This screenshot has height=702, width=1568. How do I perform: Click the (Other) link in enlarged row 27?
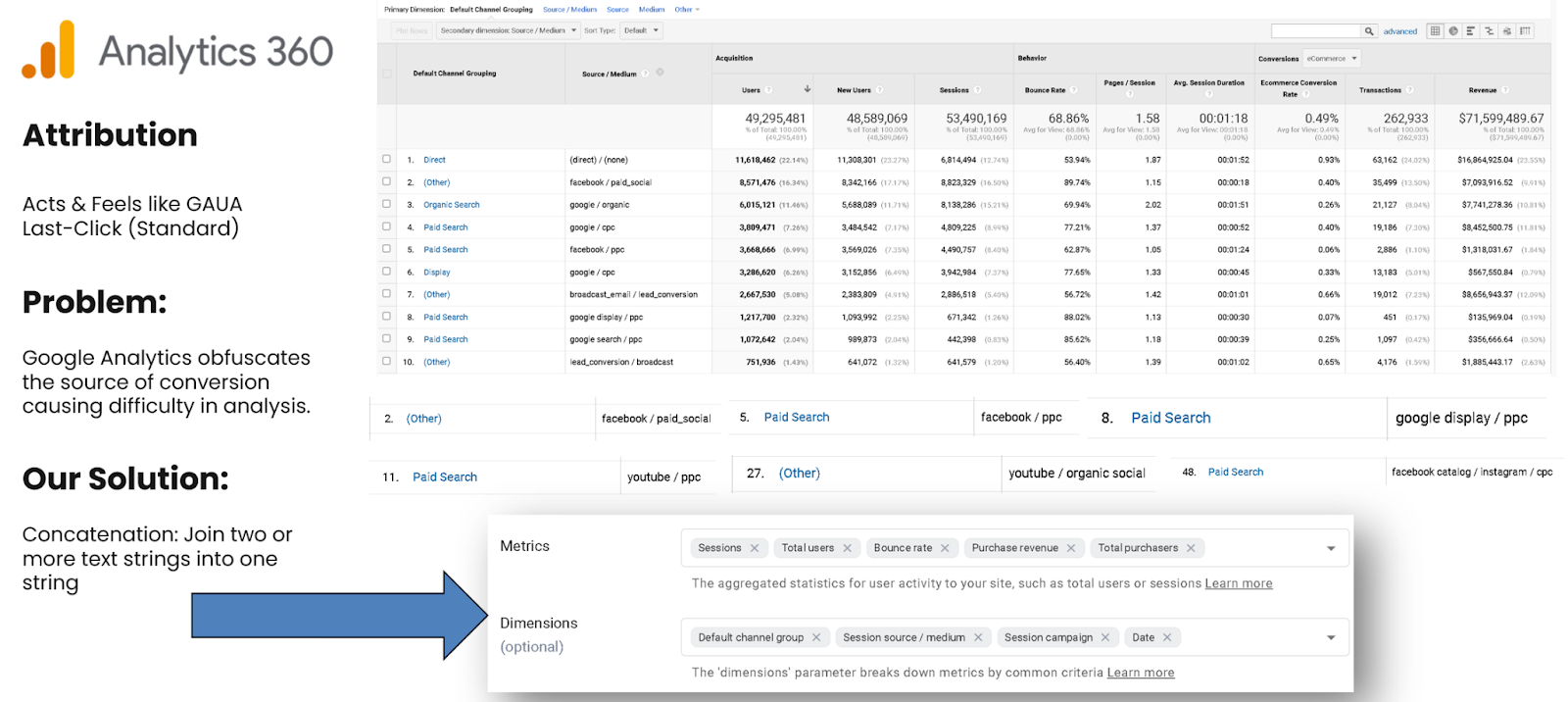click(x=799, y=474)
